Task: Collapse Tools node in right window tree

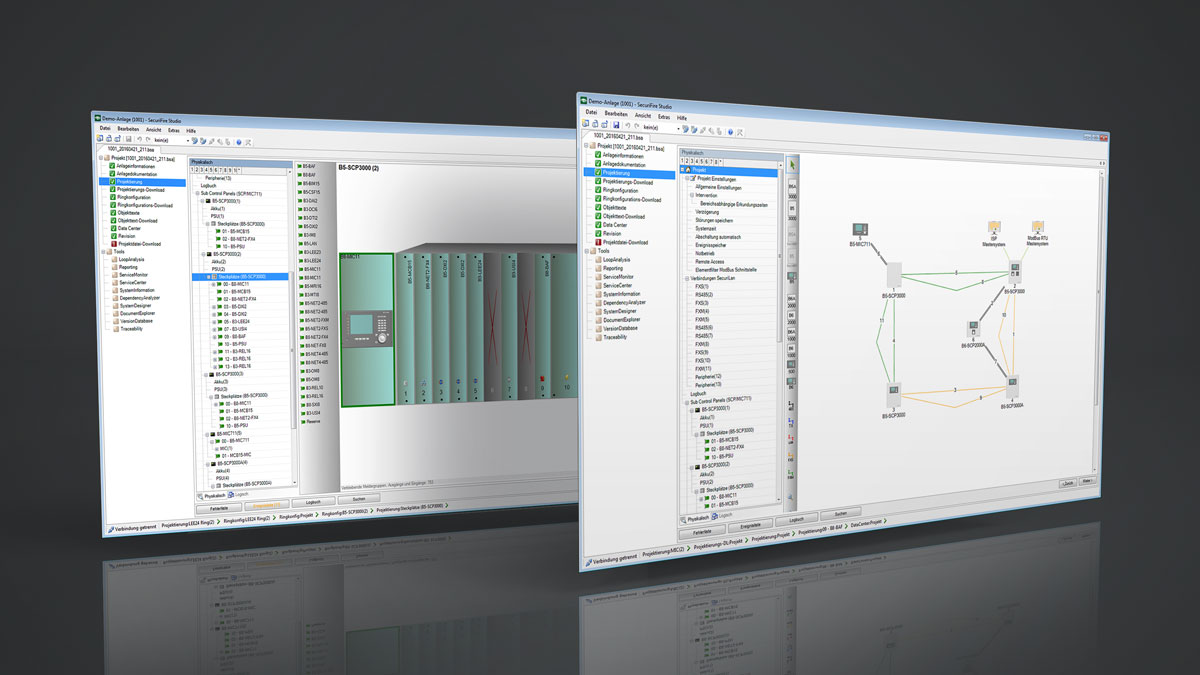Action: (586, 251)
